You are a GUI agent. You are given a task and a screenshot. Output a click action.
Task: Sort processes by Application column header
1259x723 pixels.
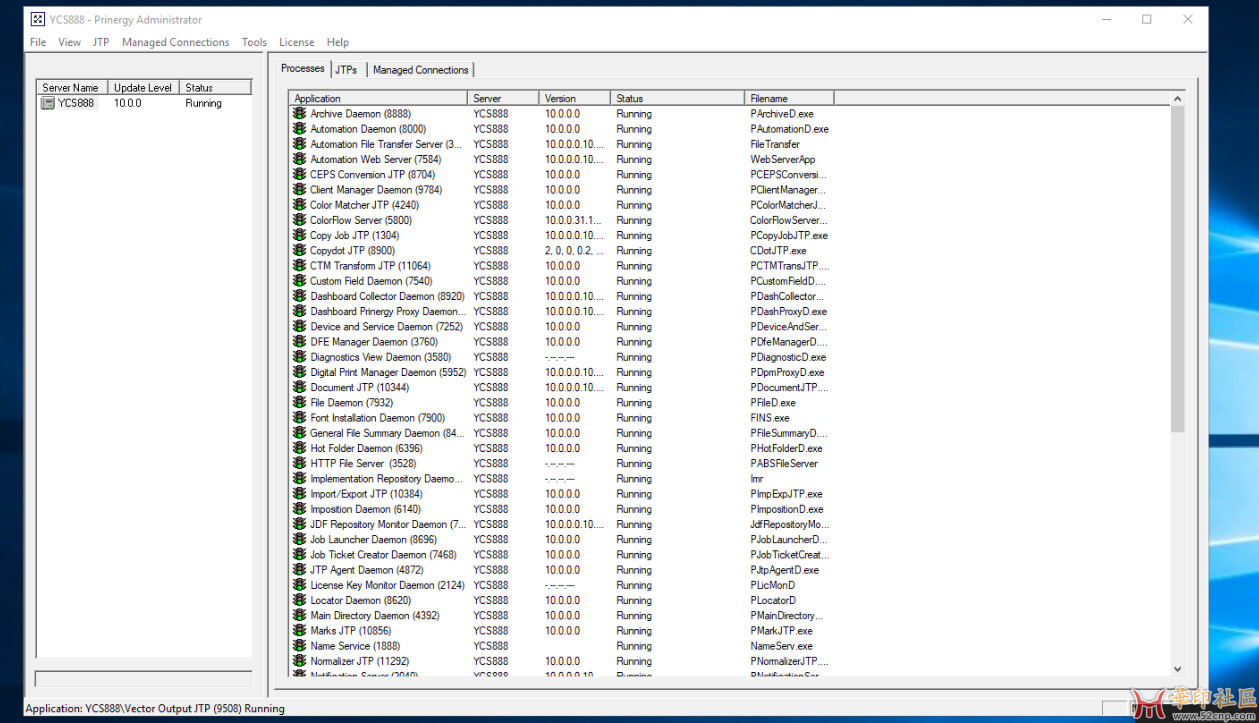377,98
